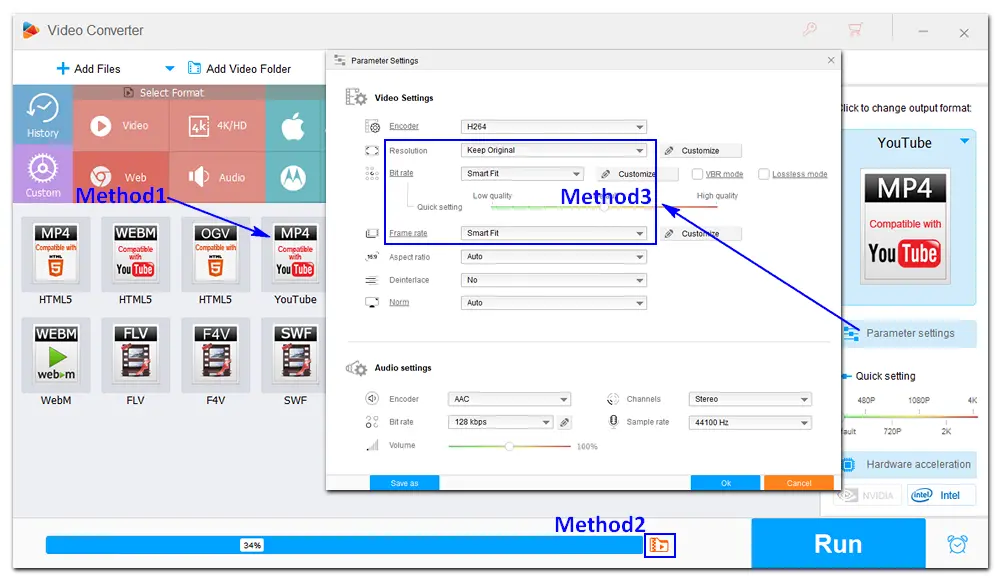Choose the FLV format icon
Viewport: 1000px width, 580px height.
coord(135,355)
